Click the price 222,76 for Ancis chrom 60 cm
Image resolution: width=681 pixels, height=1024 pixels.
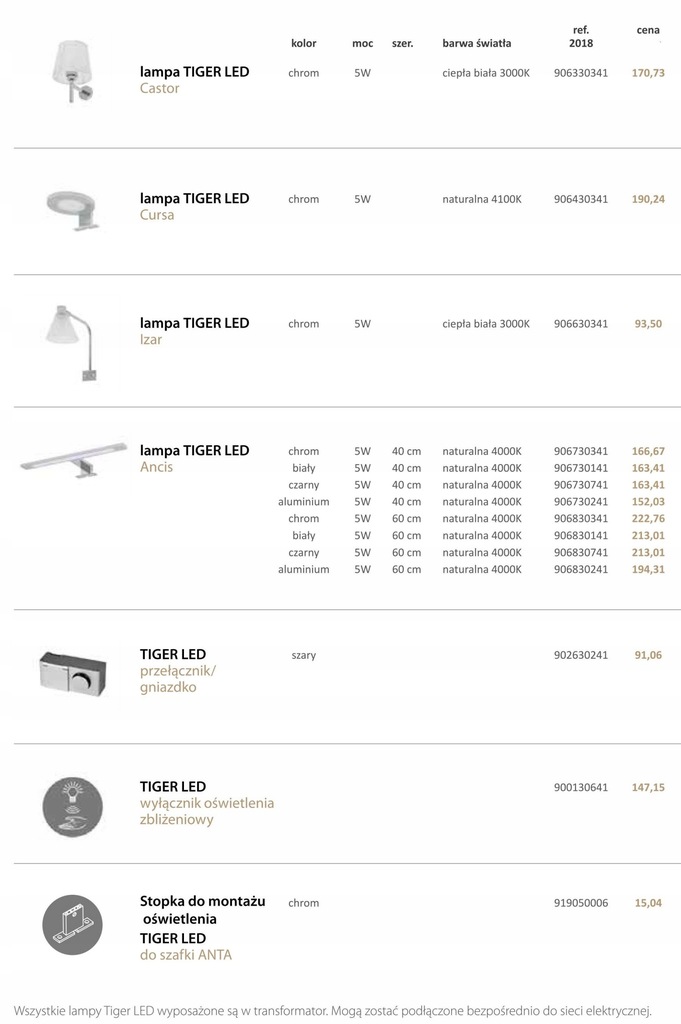(x=648, y=519)
